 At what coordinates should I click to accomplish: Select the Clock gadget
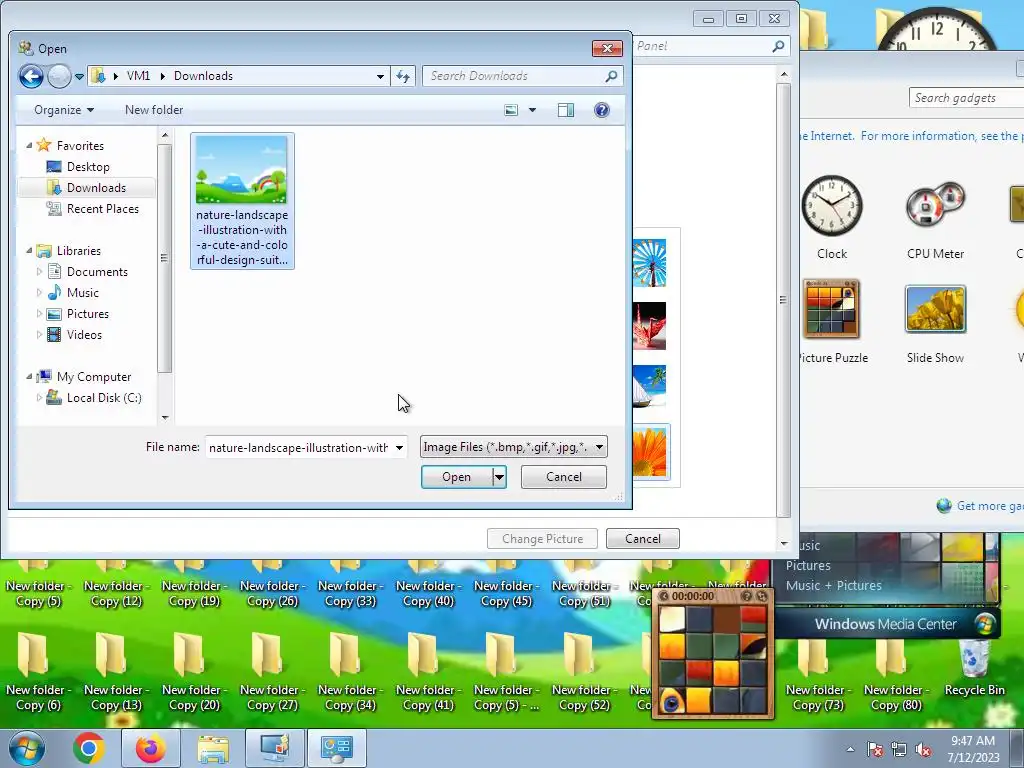[x=831, y=217]
